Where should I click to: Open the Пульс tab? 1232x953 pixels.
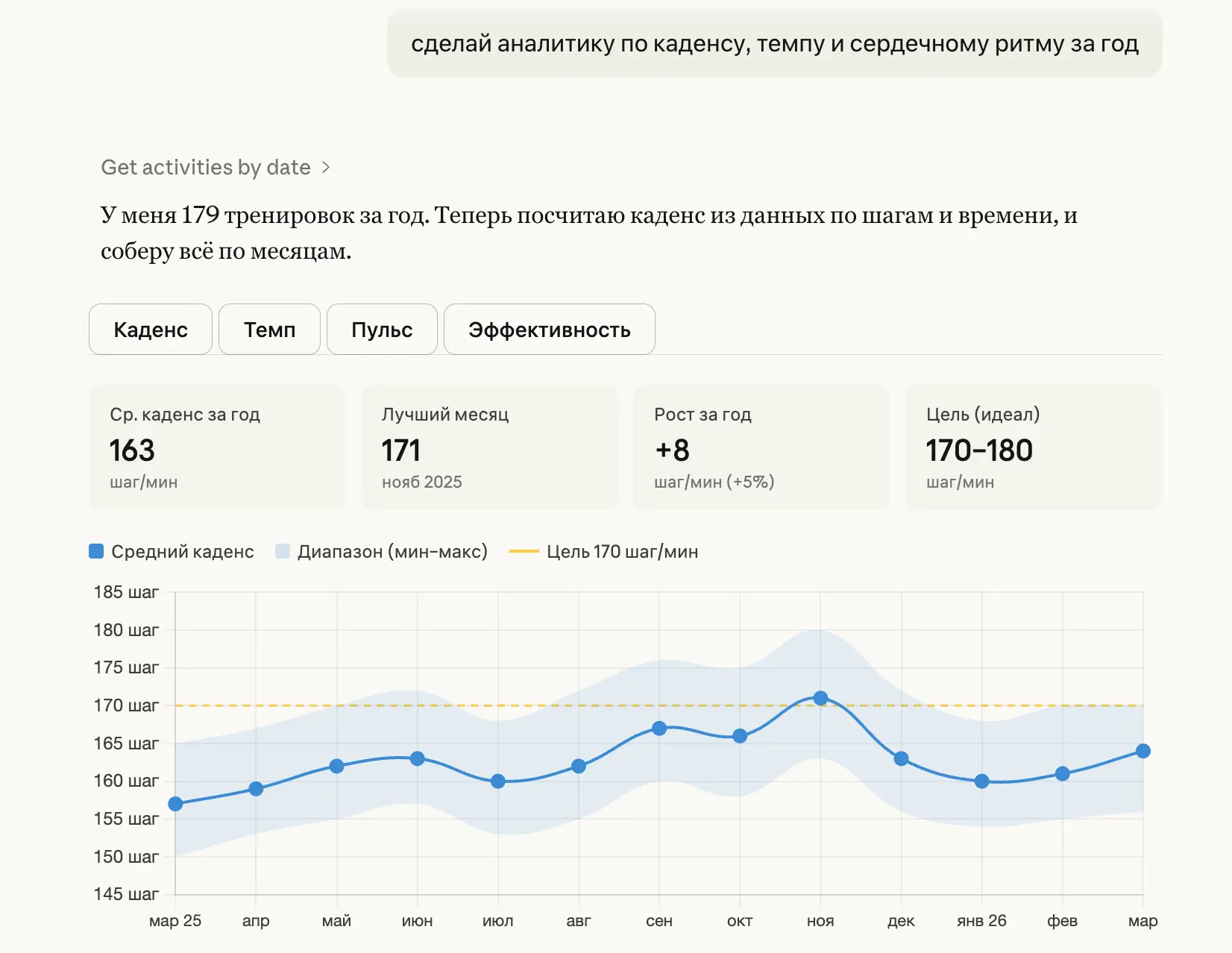tap(382, 330)
